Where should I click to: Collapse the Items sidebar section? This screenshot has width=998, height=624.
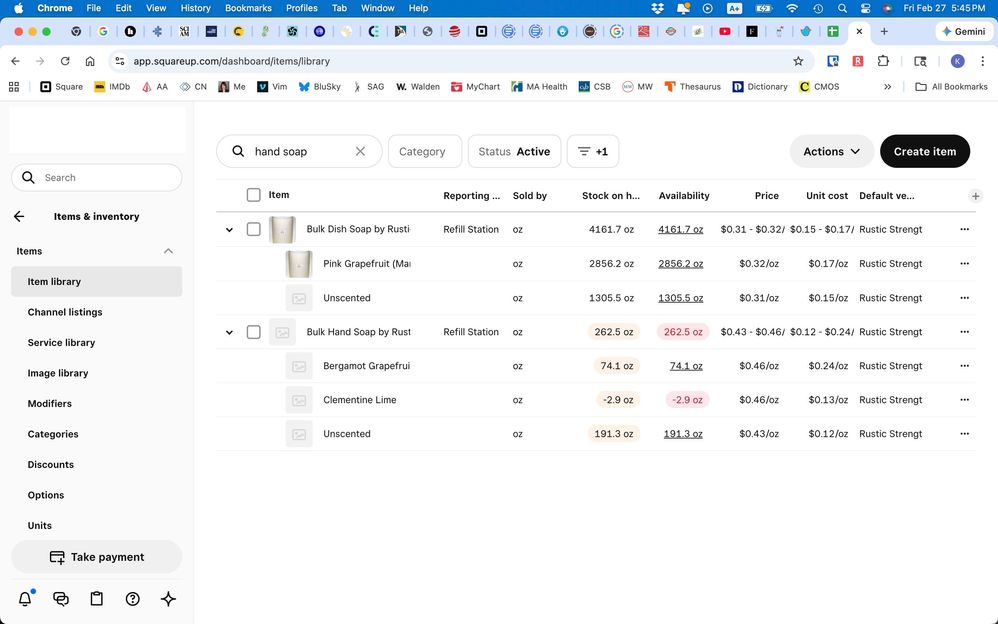(x=168, y=251)
